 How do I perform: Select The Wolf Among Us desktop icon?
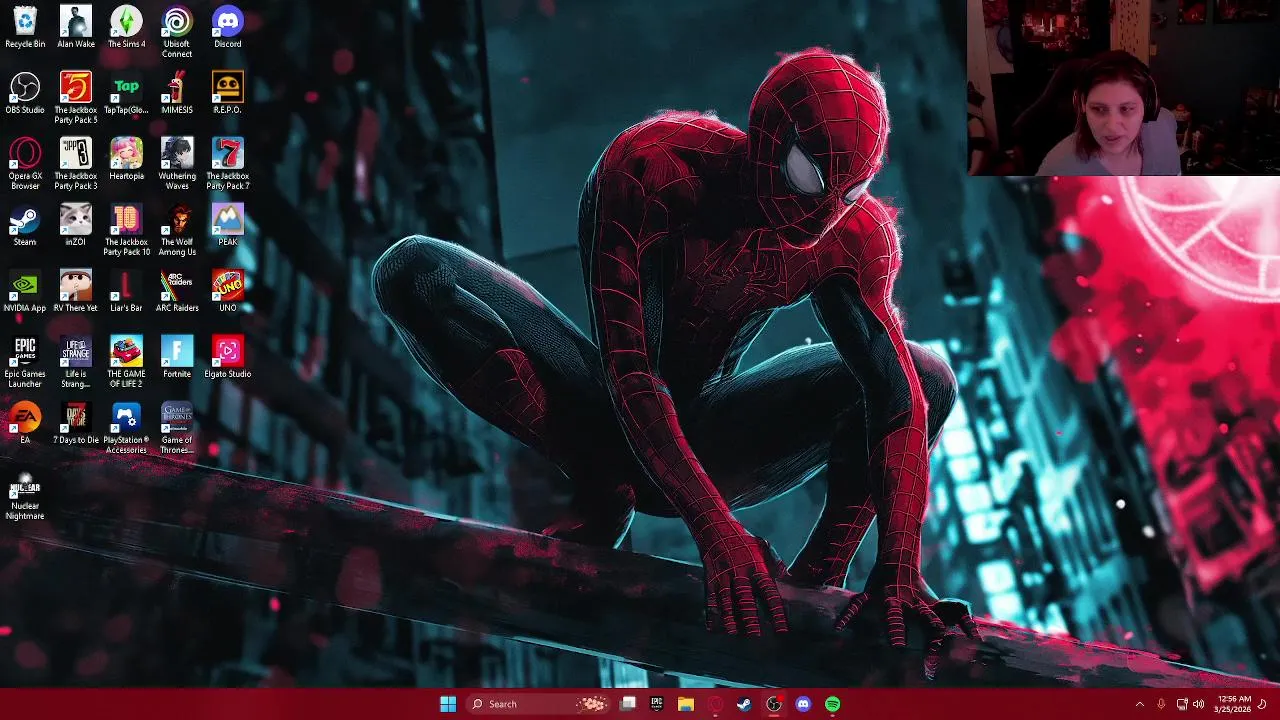click(177, 230)
